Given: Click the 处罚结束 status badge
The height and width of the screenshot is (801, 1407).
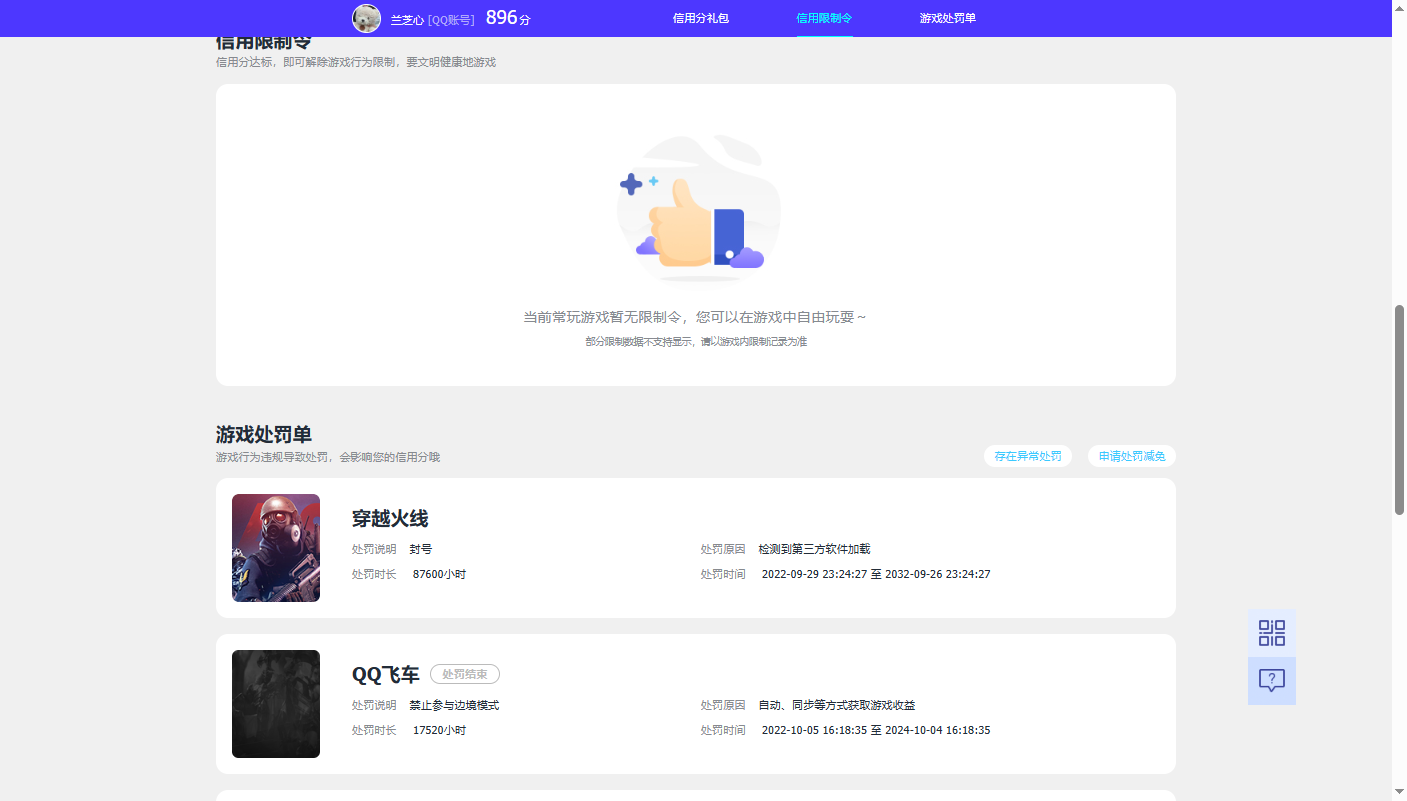Looking at the screenshot, I should pos(465,675).
